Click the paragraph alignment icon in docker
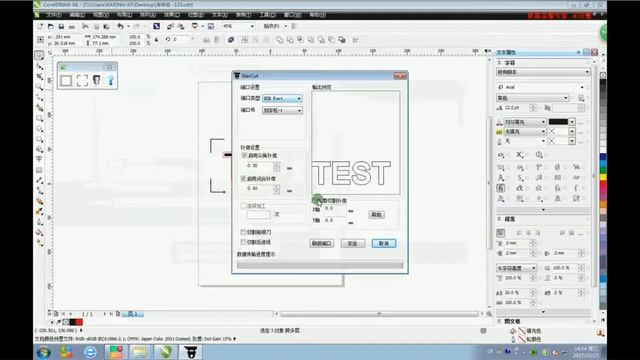The width and height of the screenshot is (640, 360). [501, 233]
